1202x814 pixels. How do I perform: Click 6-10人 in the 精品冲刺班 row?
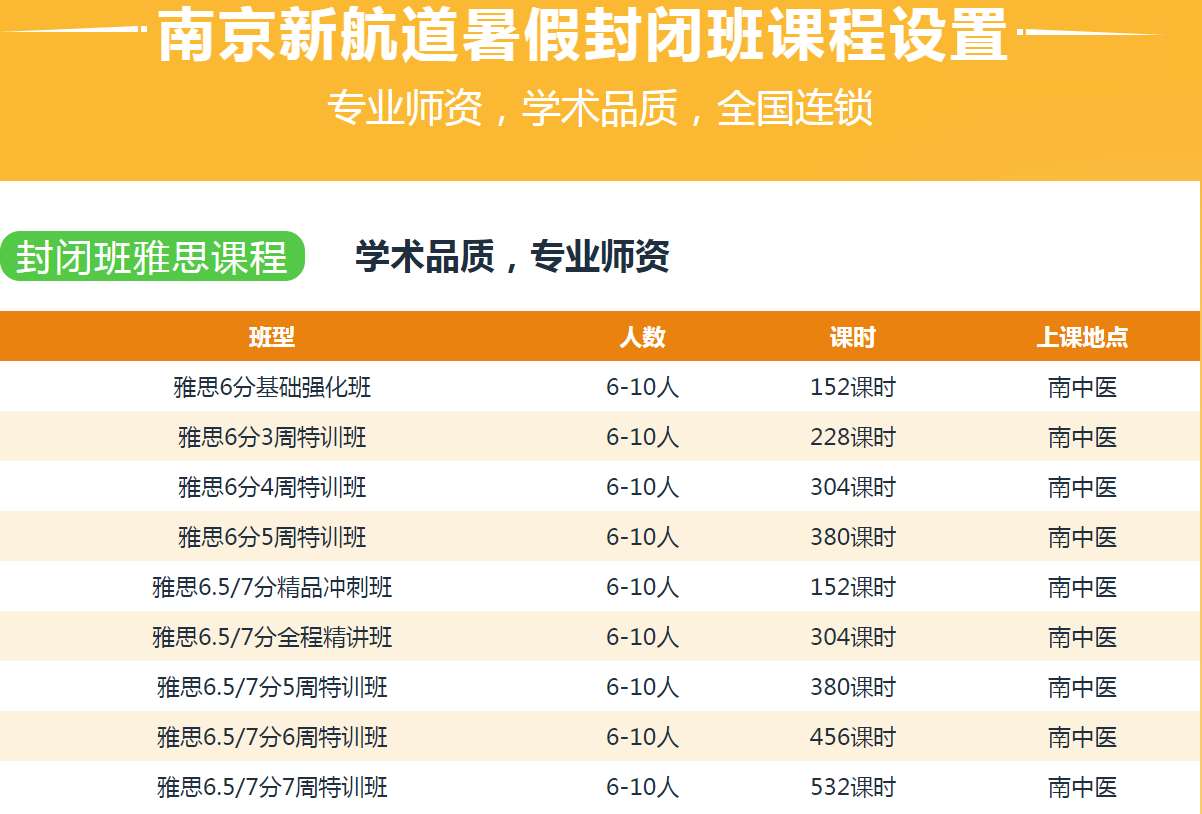(x=642, y=587)
